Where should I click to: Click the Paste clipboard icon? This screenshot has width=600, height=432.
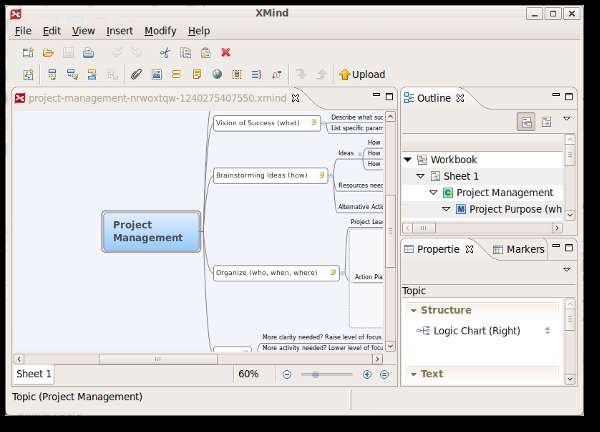coord(205,52)
